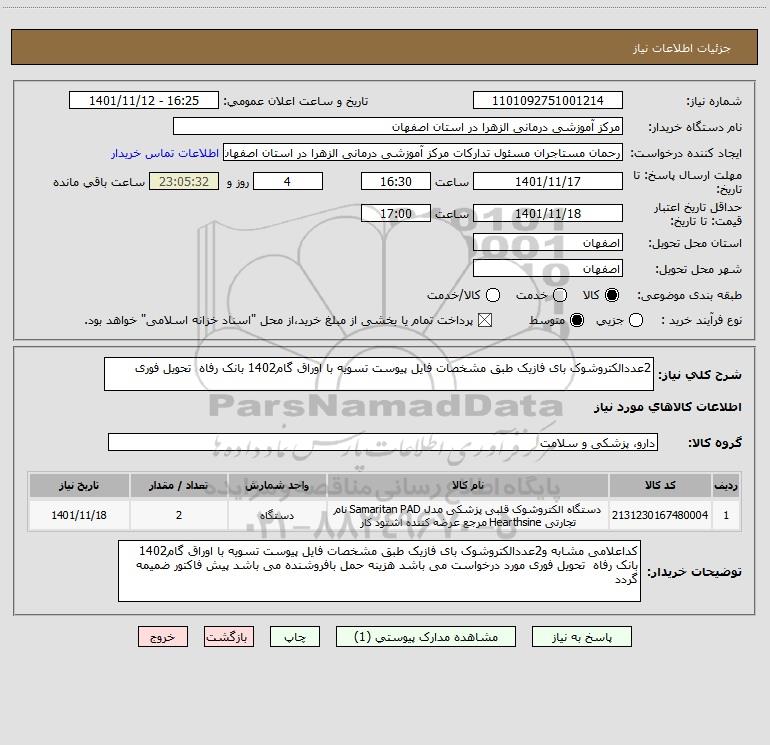The image size is (770, 745).
Task: Click شماره نیاز label
Action: tap(714, 101)
